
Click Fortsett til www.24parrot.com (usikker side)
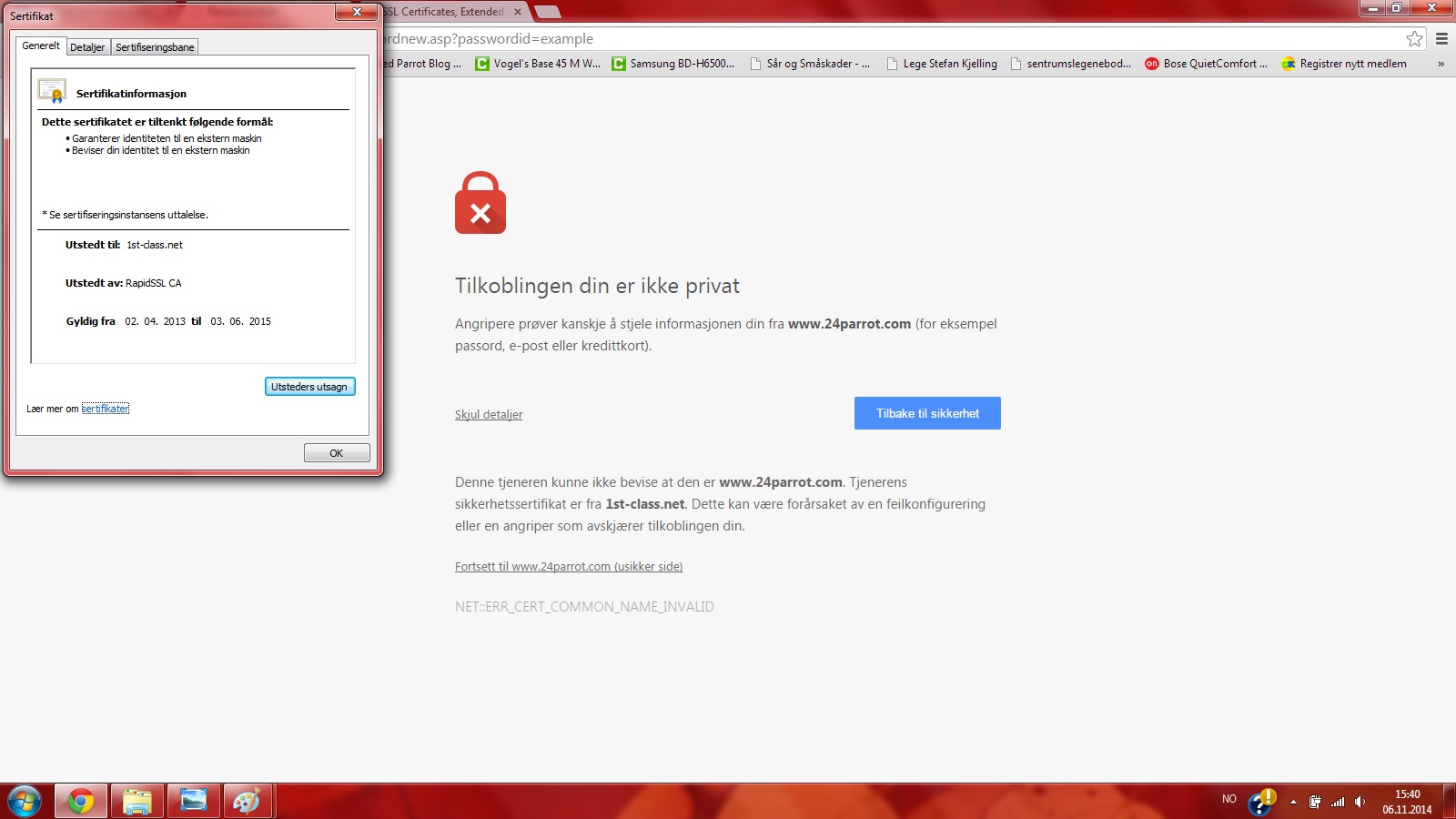[x=569, y=567]
